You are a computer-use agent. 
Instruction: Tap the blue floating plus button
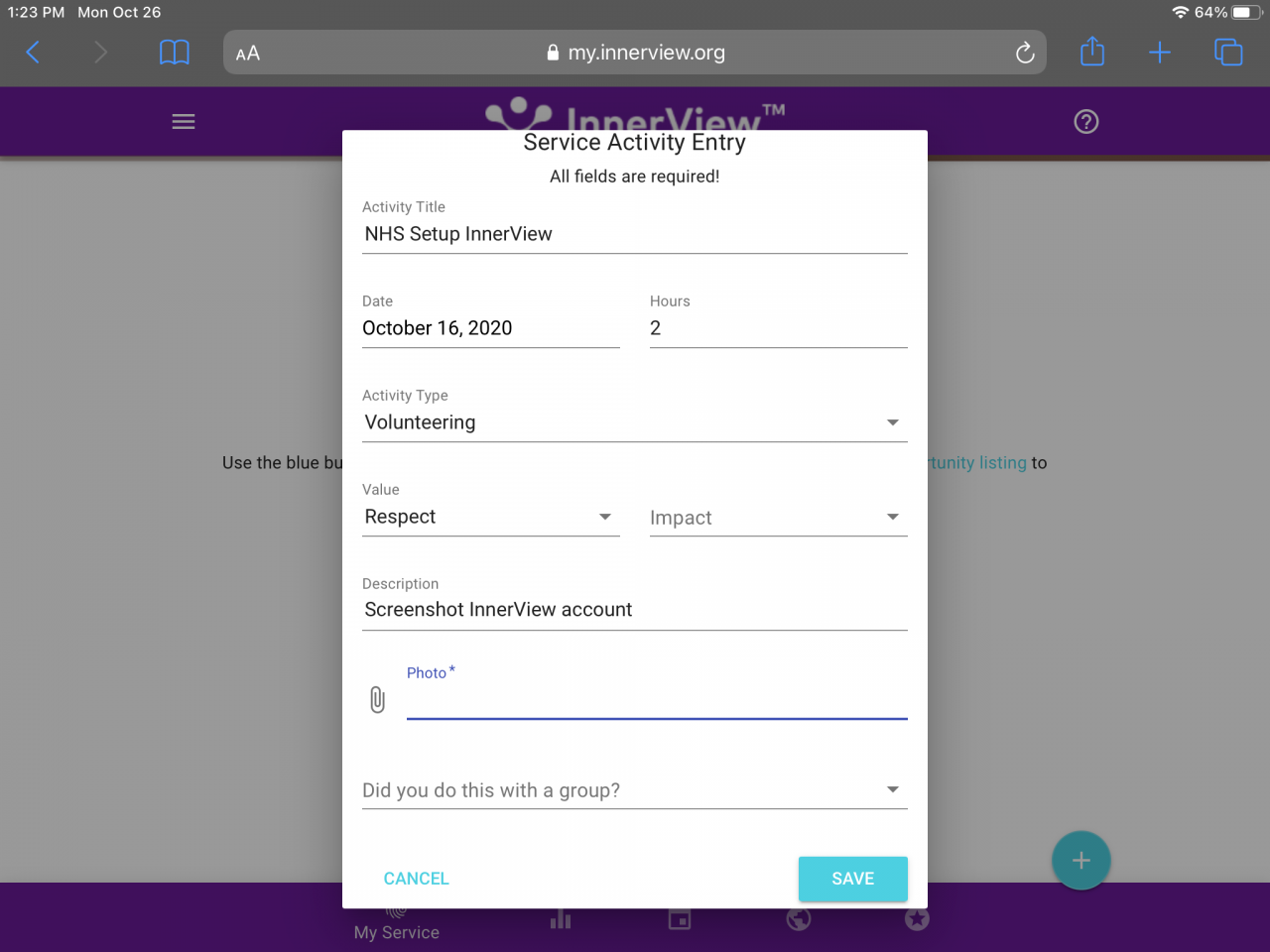1081,861
